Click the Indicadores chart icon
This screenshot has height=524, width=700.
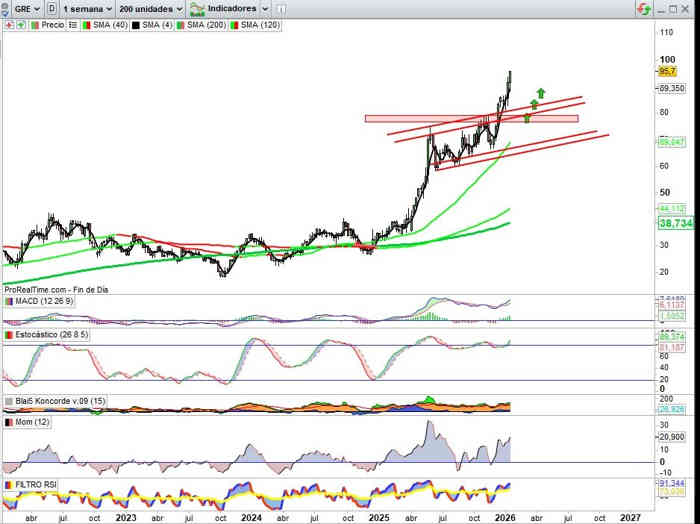pyautogui.click(x=198, y=8)
